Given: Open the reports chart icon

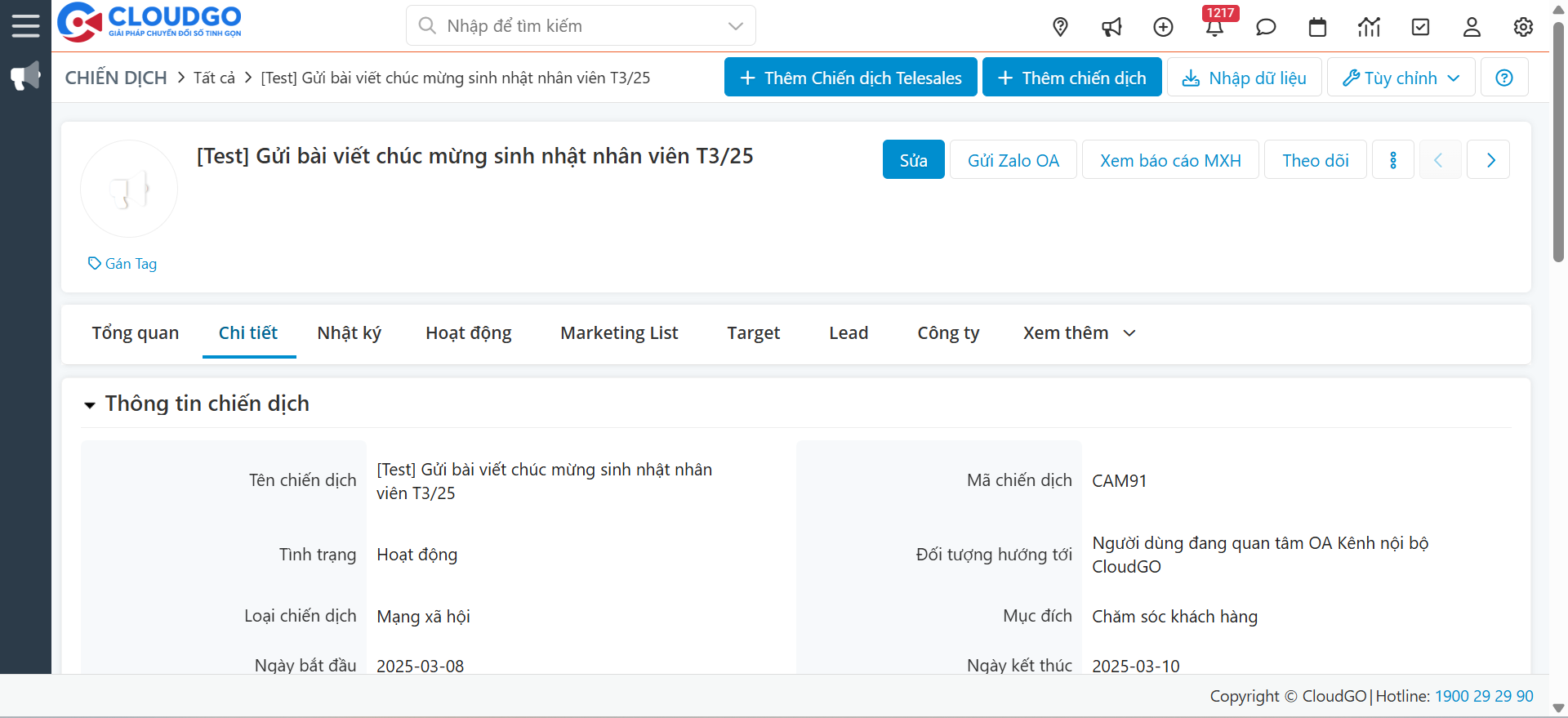Looking at the screenshot, I should pyautogui.click(x=1369, y=27).
